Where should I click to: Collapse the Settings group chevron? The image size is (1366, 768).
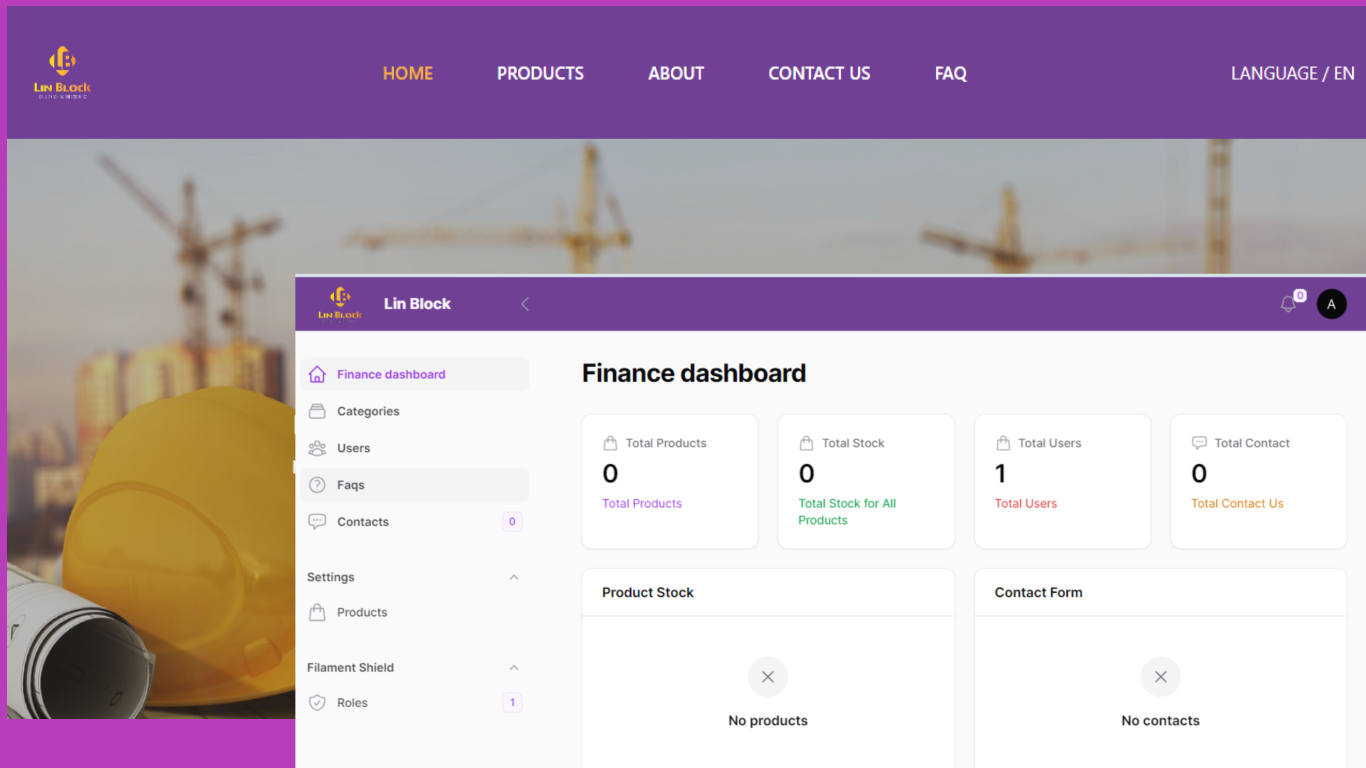[514, 577]
